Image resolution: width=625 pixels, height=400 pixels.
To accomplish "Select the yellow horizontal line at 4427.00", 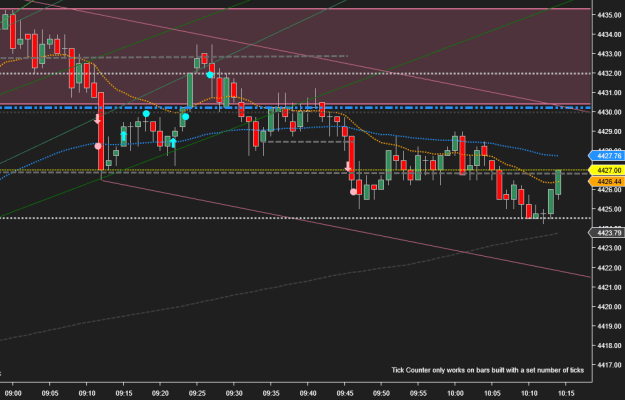I will (x=295, y=170).
